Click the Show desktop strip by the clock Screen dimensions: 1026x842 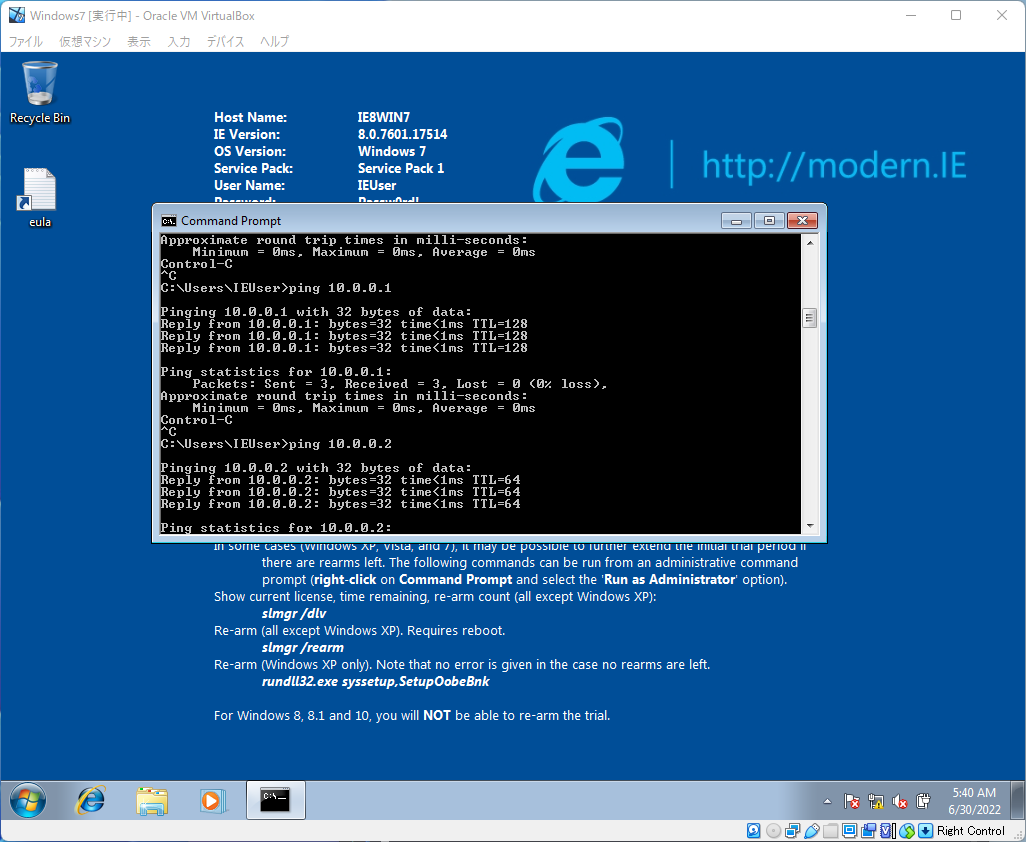click(x=1018, y=800)
